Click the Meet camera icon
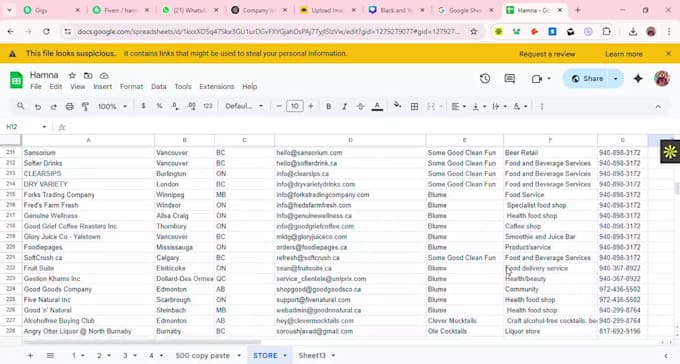Screen dimensions: 680x364 click(537, 79)
